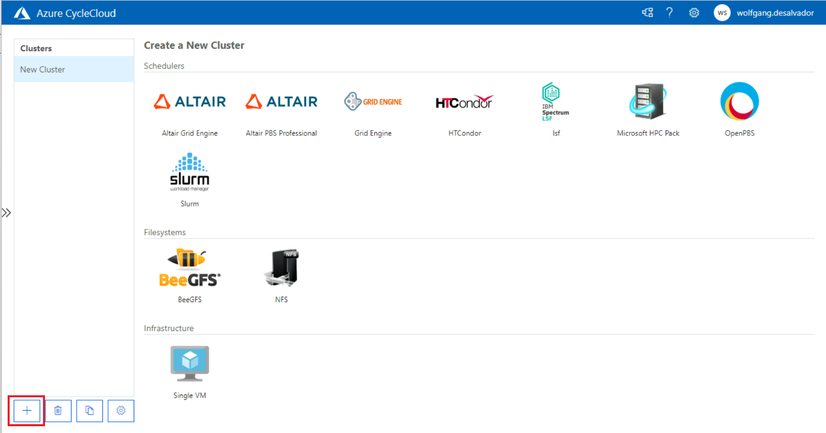Click the WS user avatar

[722, 13]
